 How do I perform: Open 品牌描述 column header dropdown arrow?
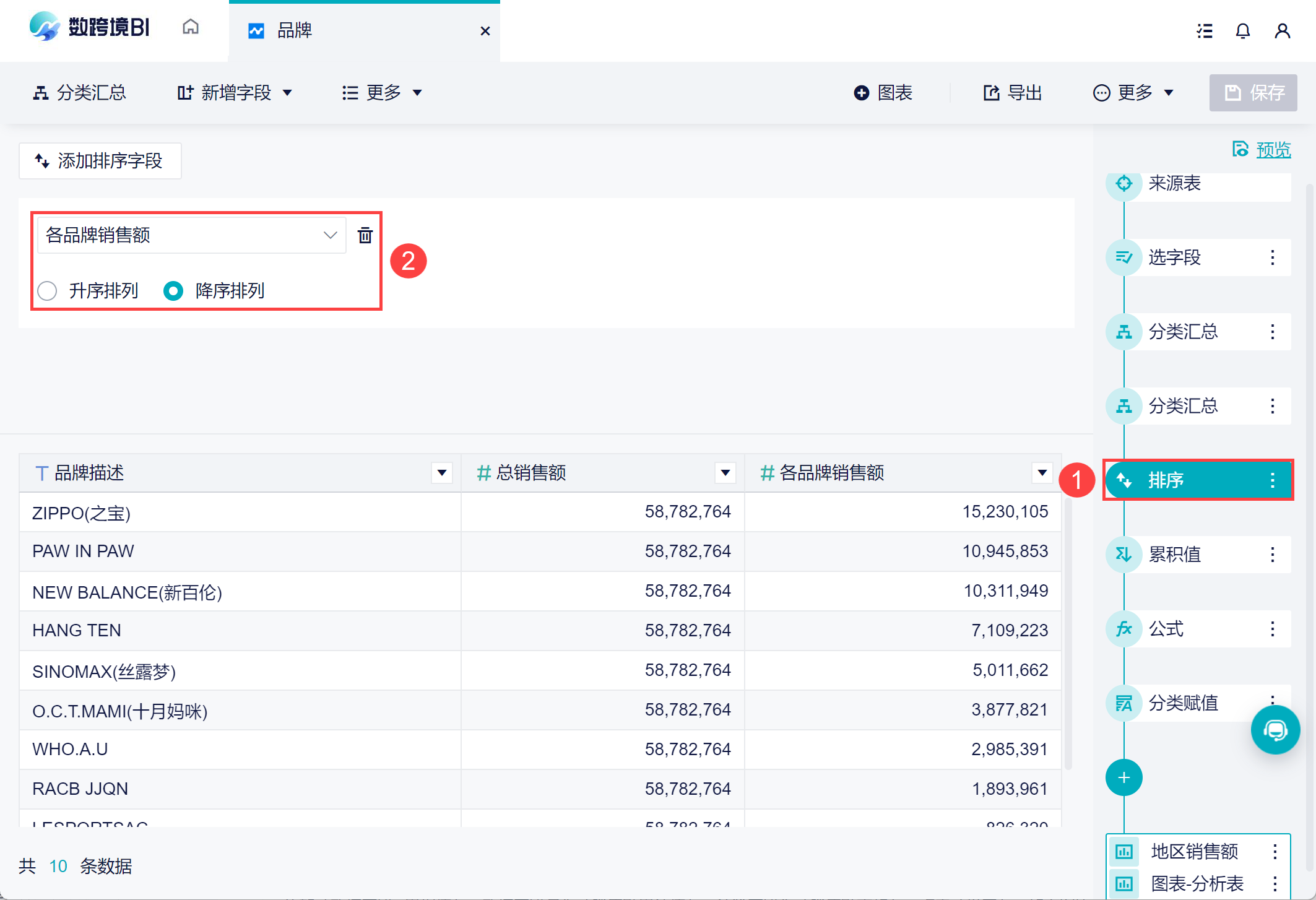pos(441,473)
